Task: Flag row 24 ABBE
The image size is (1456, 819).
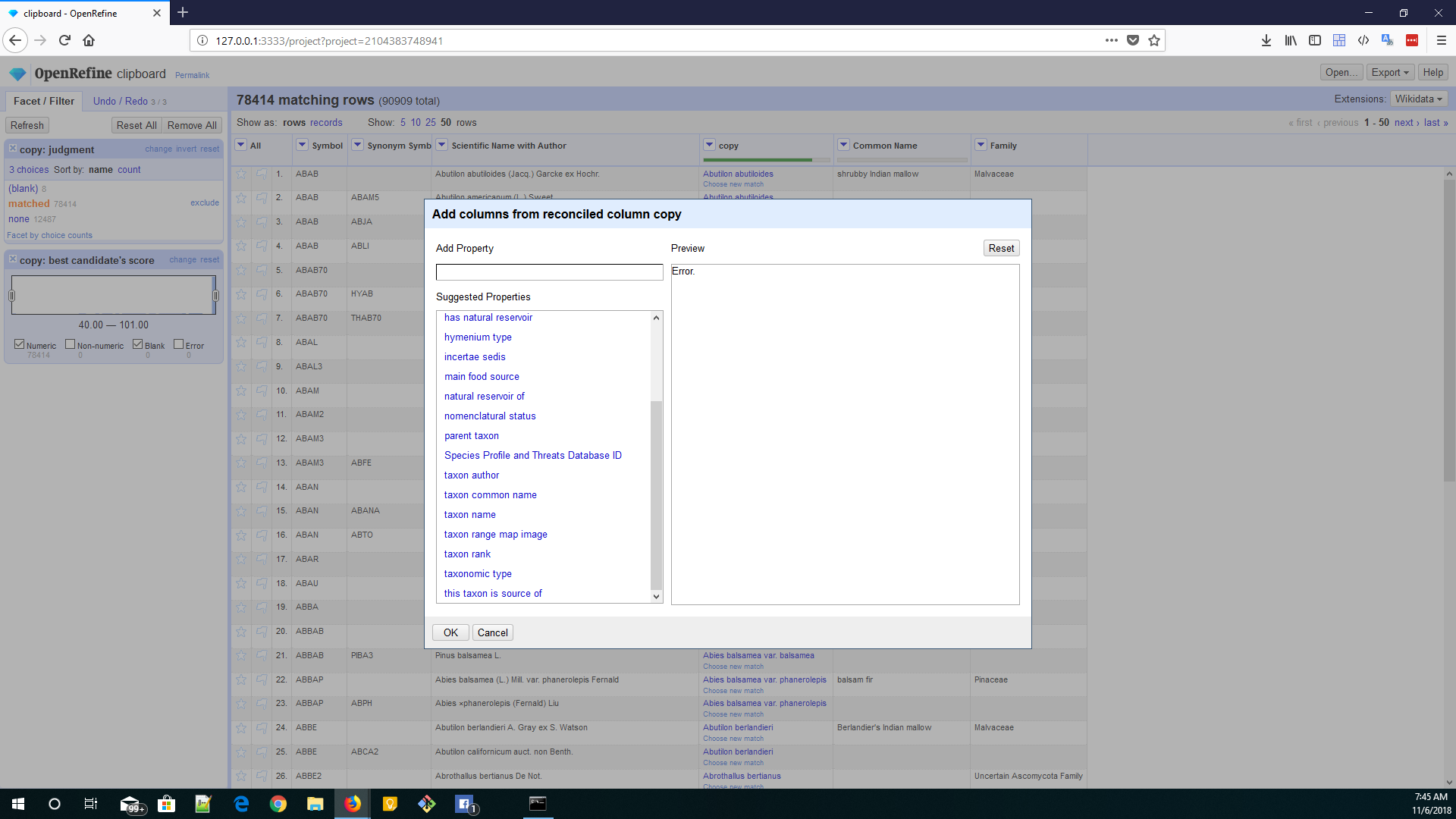Action: tap(262, 728)
